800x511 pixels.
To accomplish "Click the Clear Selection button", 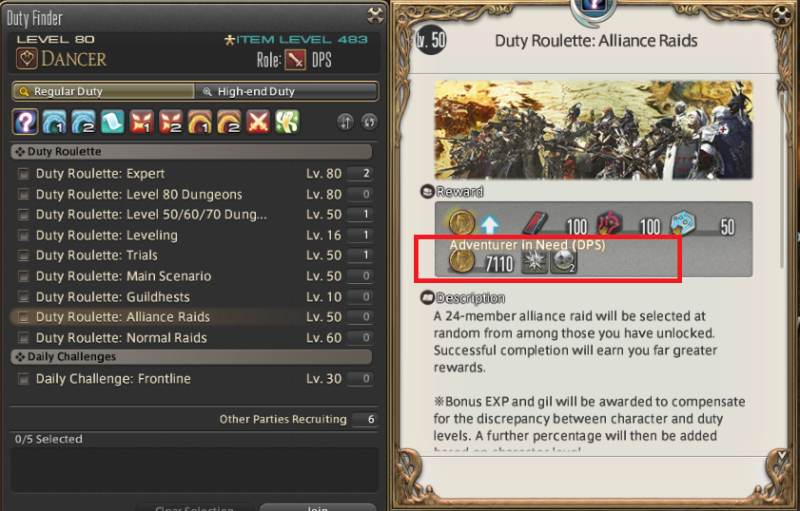I will [x=194, y=508].
